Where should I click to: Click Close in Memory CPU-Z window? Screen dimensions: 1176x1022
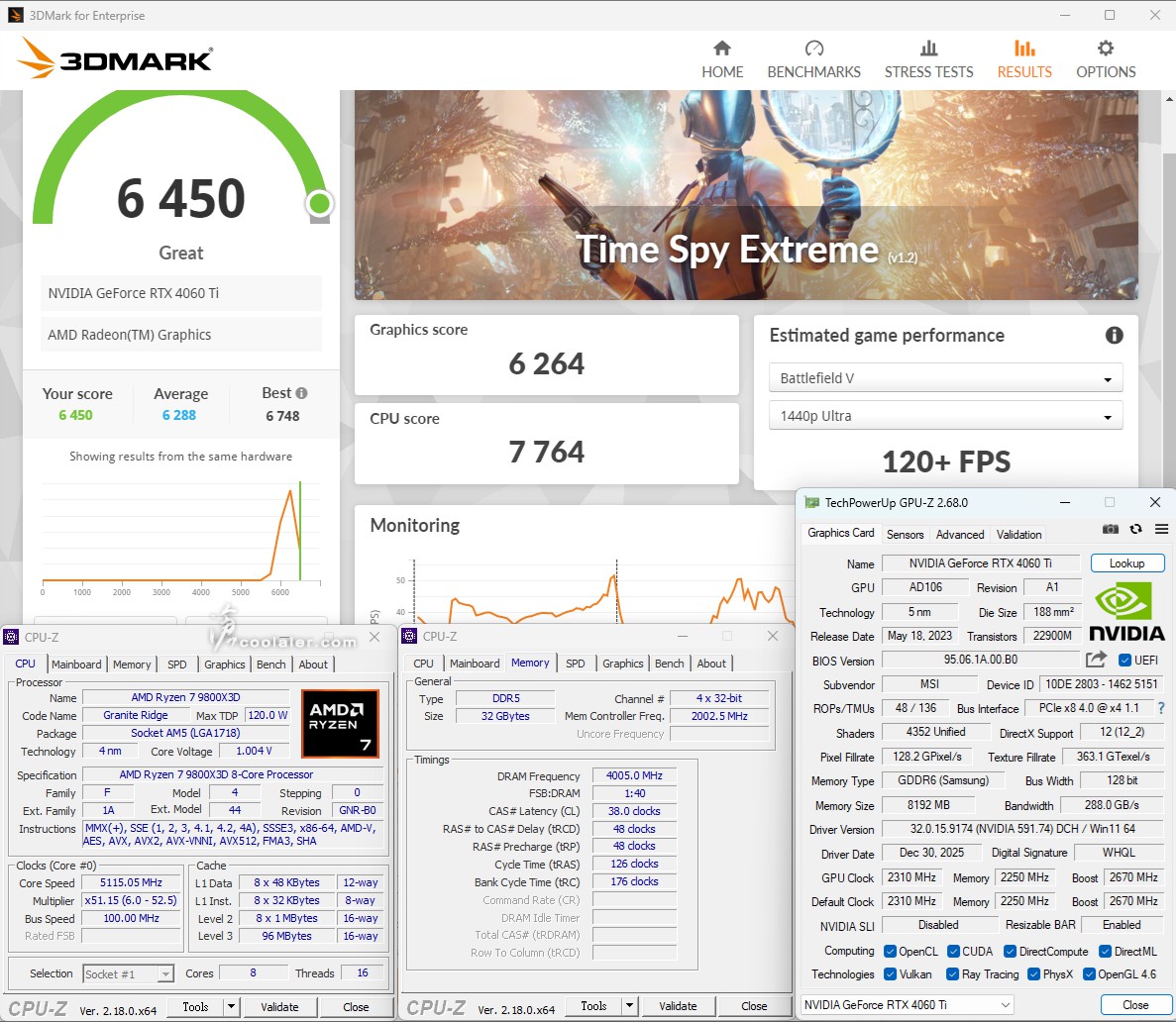point(754,1006)
